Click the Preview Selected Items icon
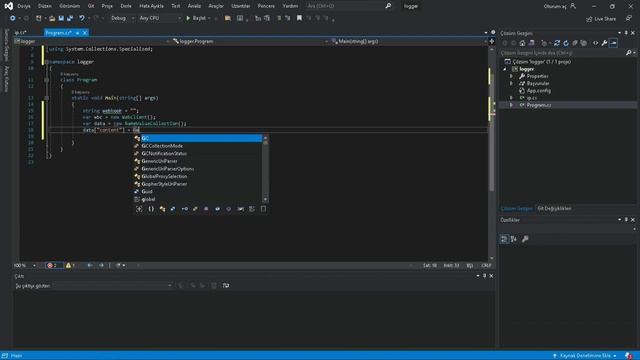Screen dimensions: 640x360 [613, 43]
